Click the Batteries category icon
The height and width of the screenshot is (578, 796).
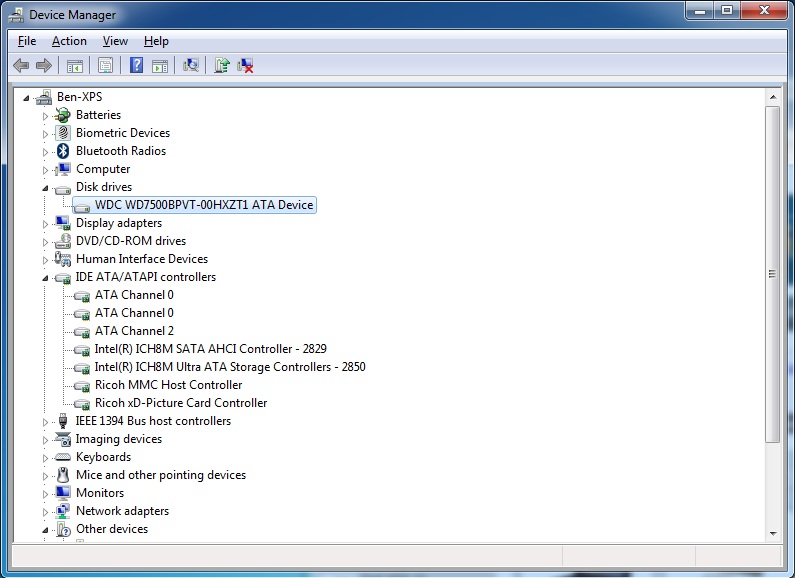63,115
